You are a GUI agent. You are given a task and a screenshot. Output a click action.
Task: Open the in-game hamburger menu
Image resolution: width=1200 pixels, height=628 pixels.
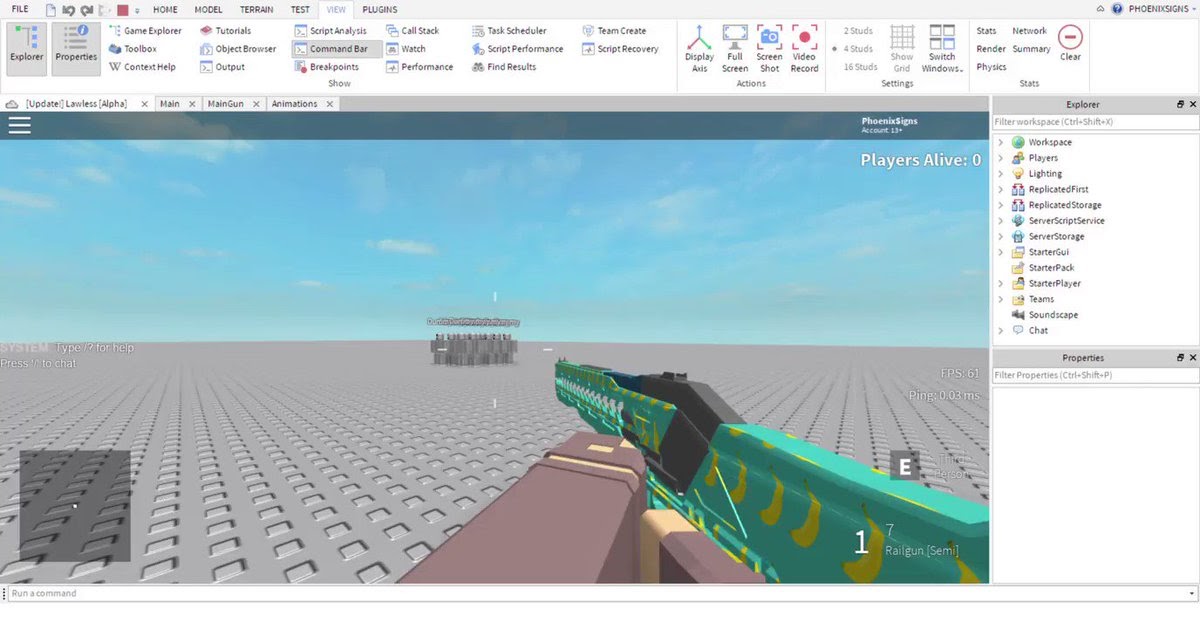coord(19,125)
